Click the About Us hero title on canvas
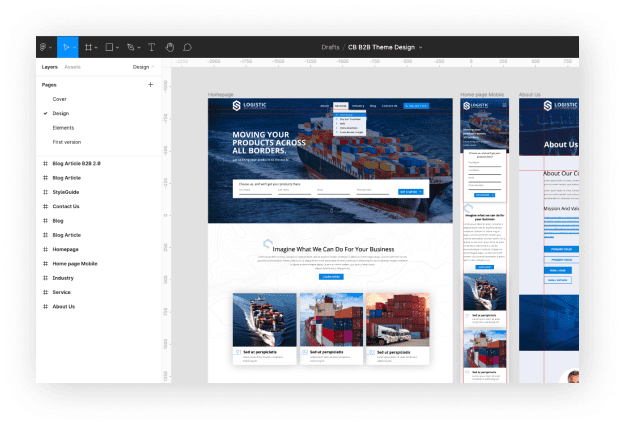This screenshot has width=623, height=427. [x=561, y=145]
